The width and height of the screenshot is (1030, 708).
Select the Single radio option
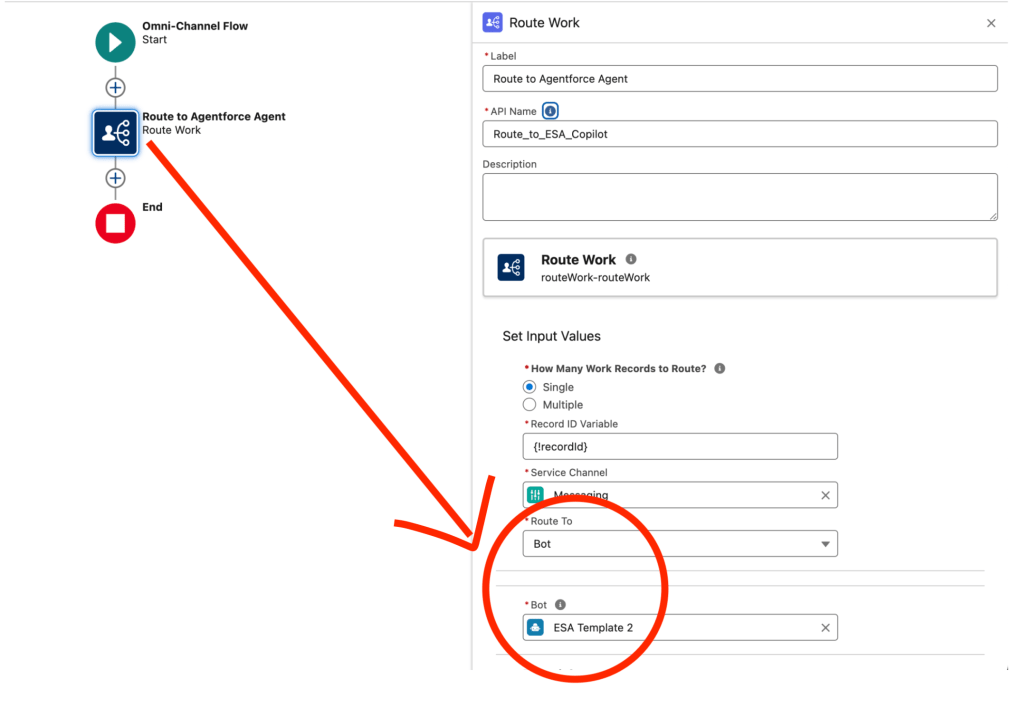point(530,387)
